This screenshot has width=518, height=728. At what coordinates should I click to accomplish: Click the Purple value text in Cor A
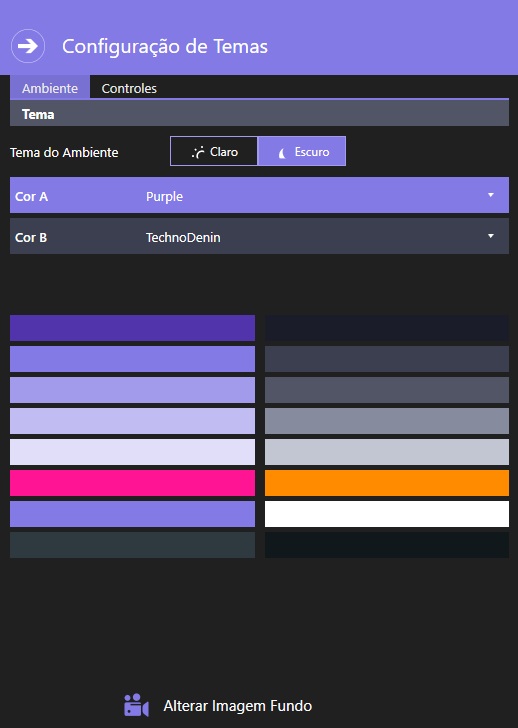pyautogui.click(x=164, y=196)
